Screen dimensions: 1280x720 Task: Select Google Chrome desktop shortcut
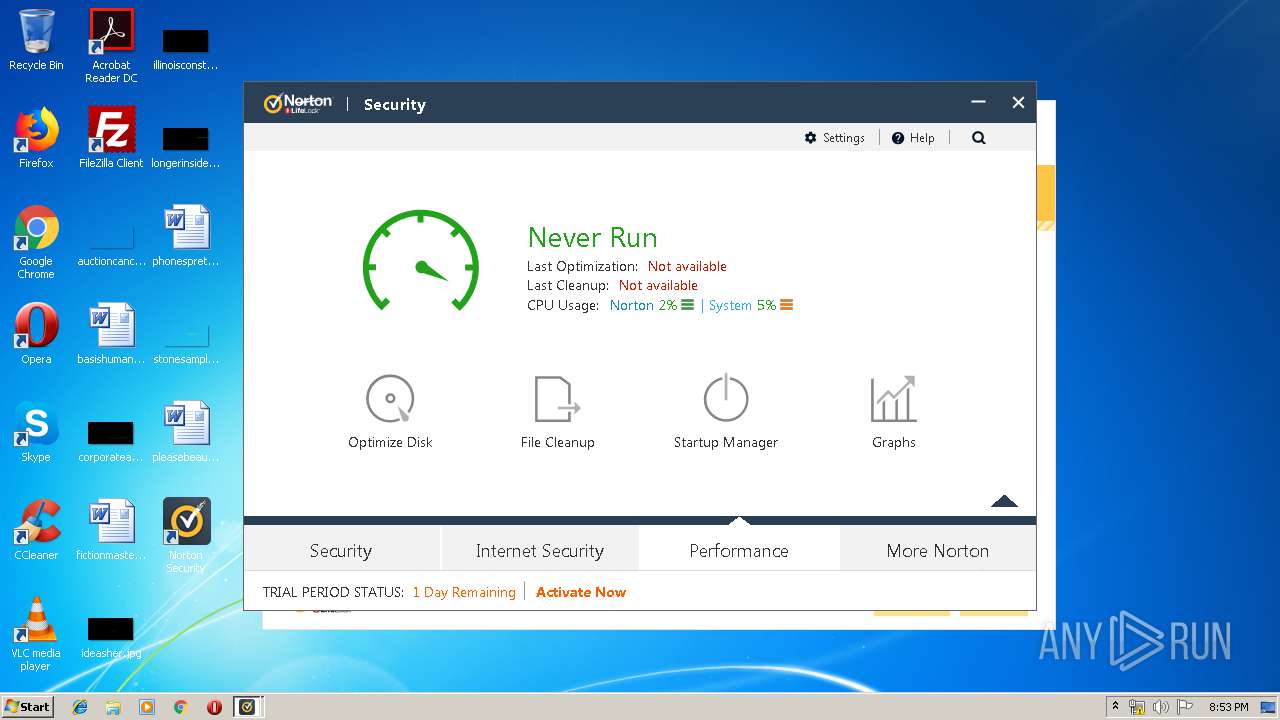point(36,242)
